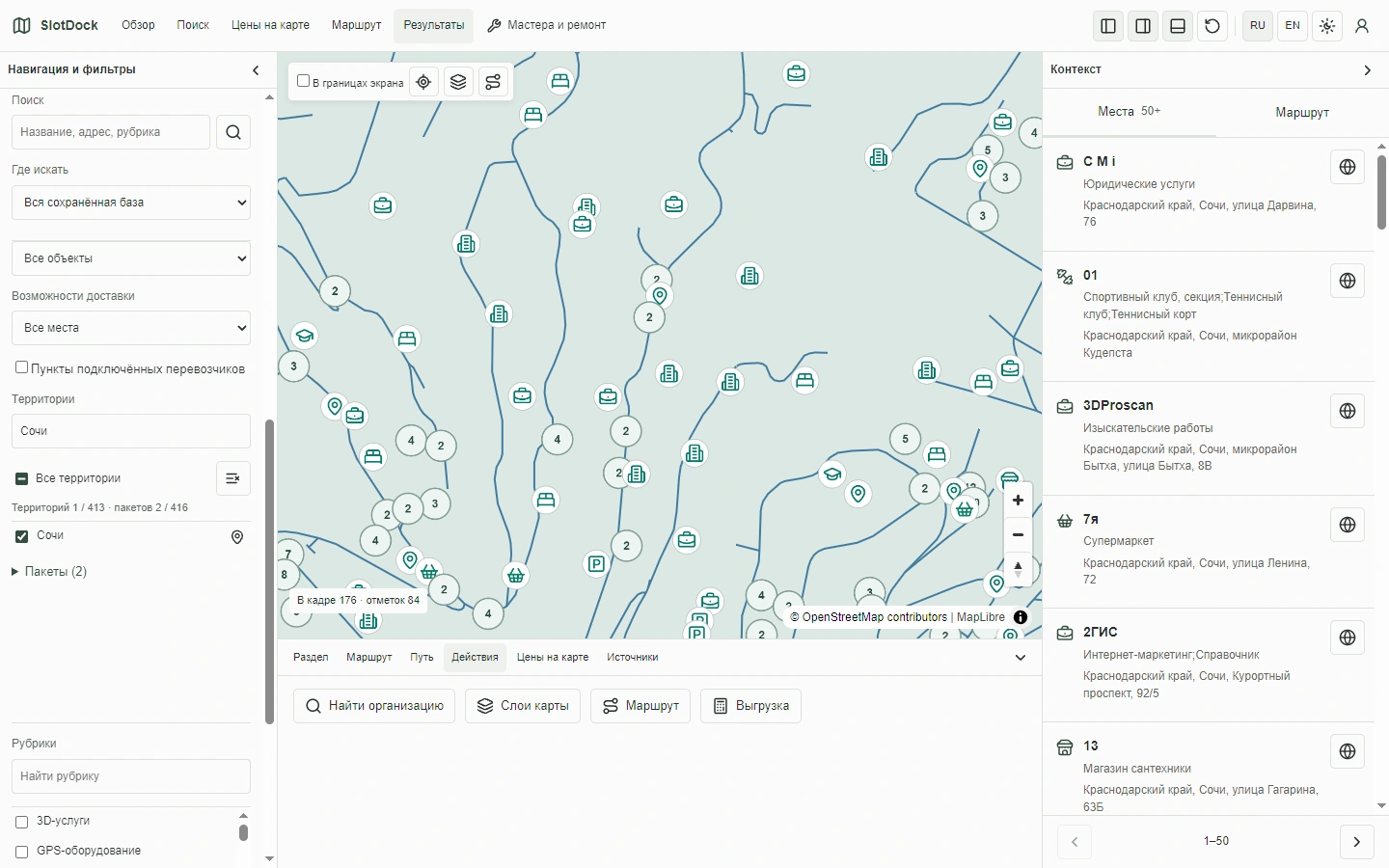
Task: Go to 'Цены на карте' in top nav
Action: click(270, 25)
